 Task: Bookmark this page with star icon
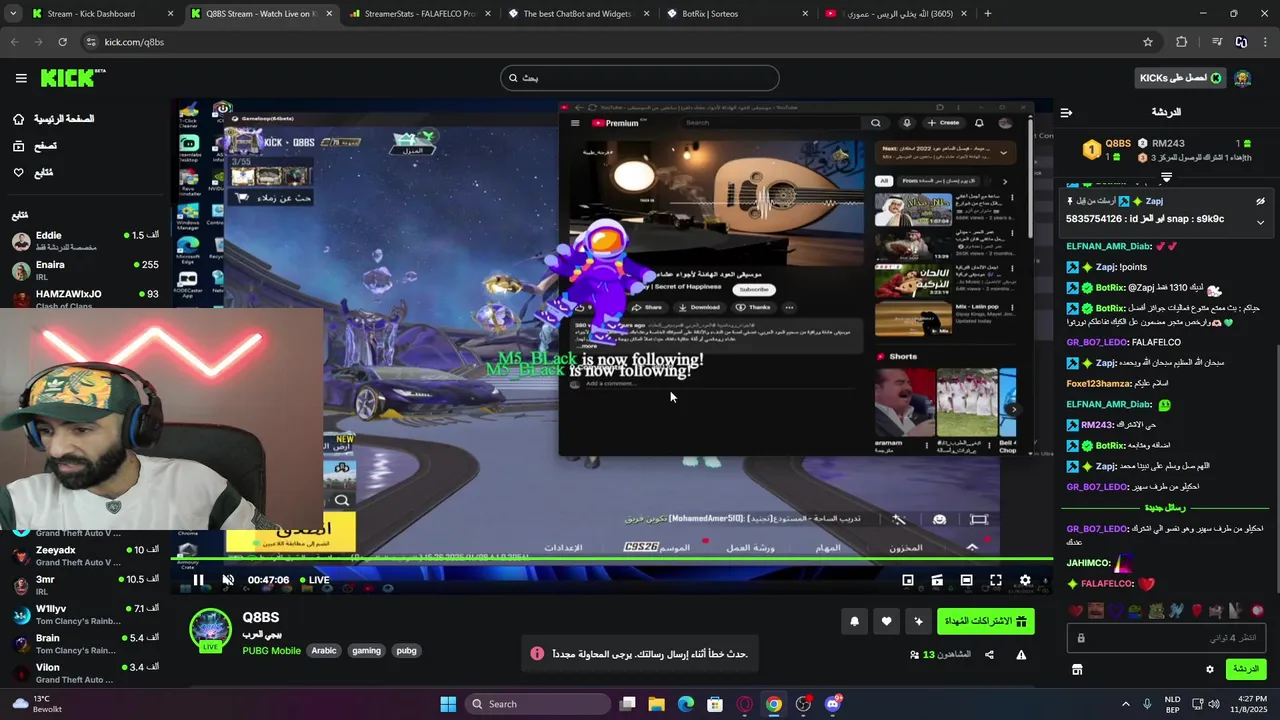(1148, 42)
